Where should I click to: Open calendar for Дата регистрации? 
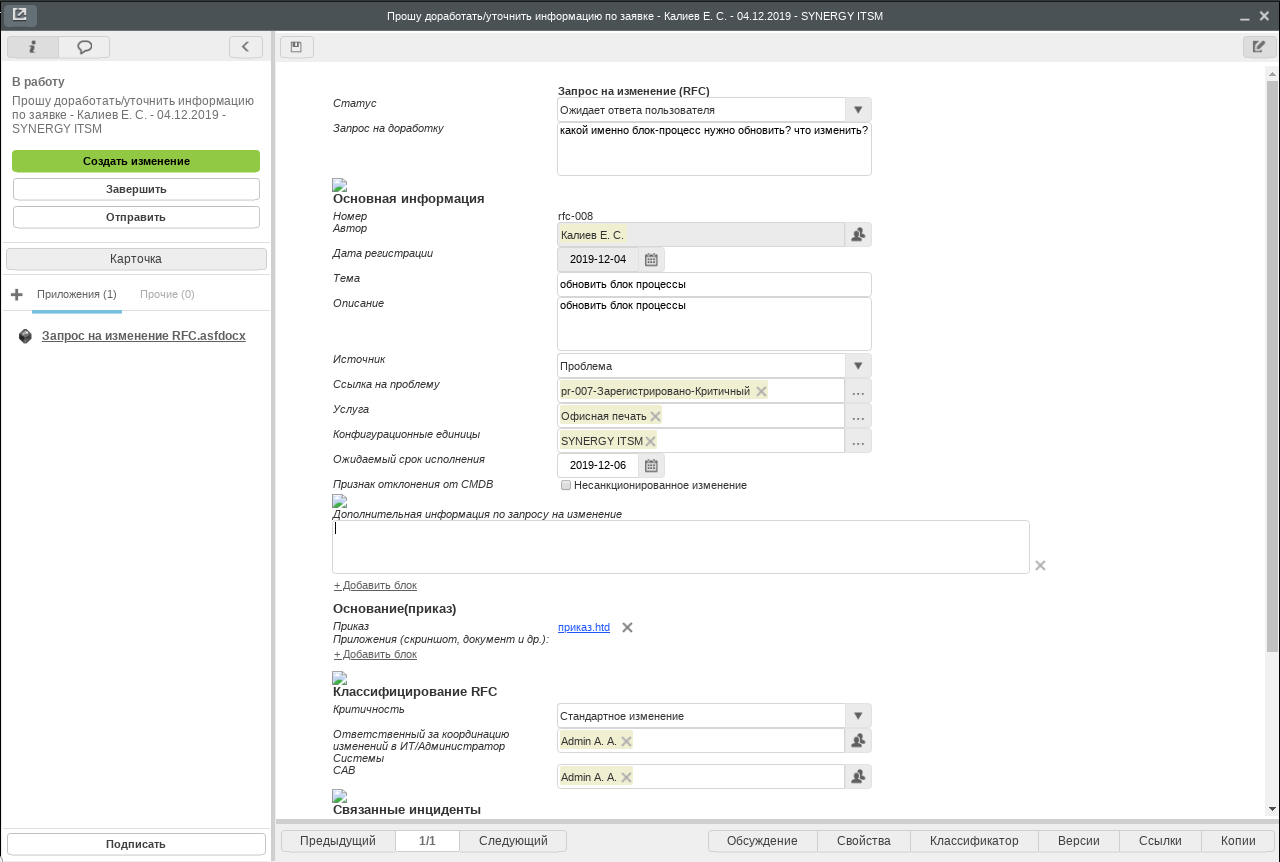click(x=651, y=260)
